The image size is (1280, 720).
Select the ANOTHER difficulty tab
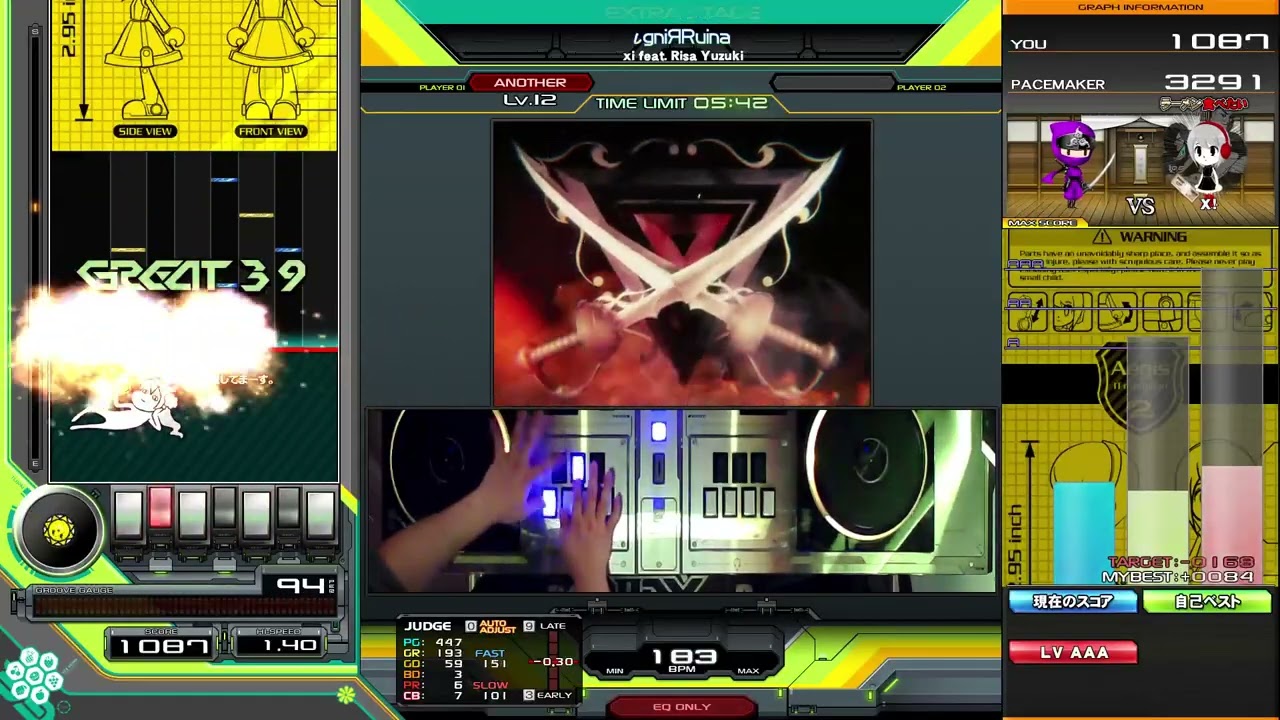coord(530,83)
